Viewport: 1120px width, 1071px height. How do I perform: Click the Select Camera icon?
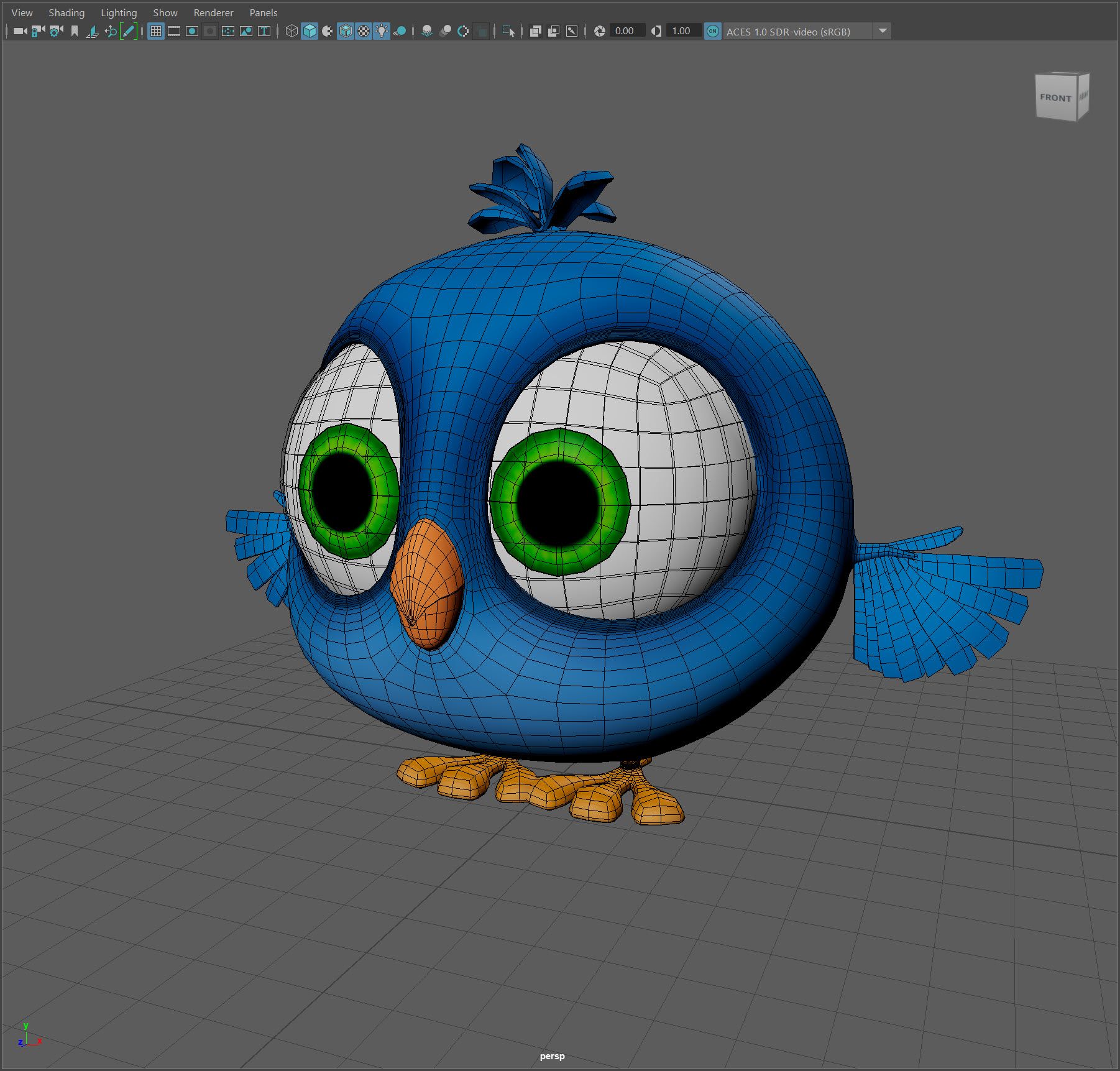pyautogui.click(x=20, y=31)
